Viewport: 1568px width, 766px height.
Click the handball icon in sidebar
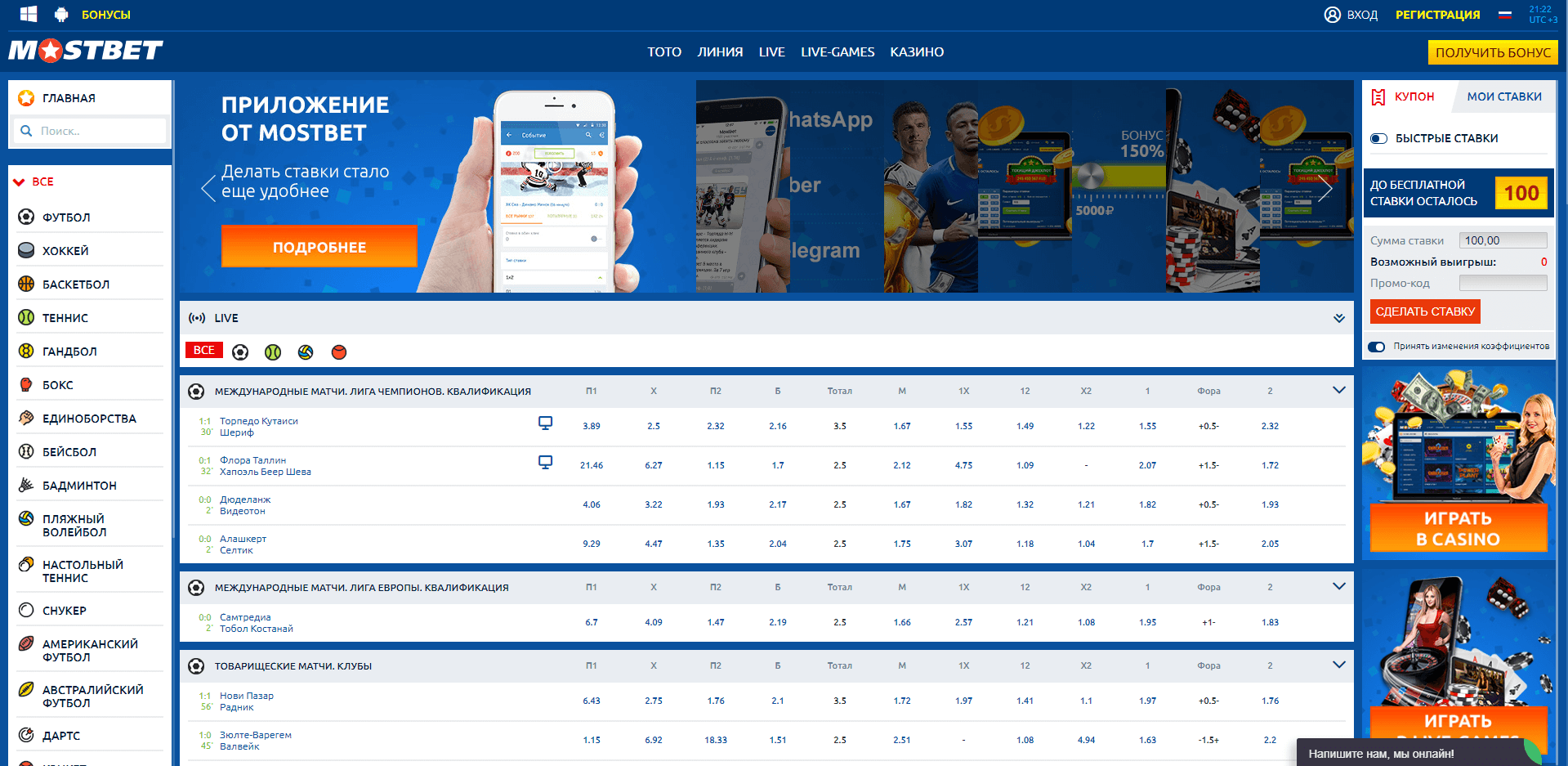(x=26, y=351)
